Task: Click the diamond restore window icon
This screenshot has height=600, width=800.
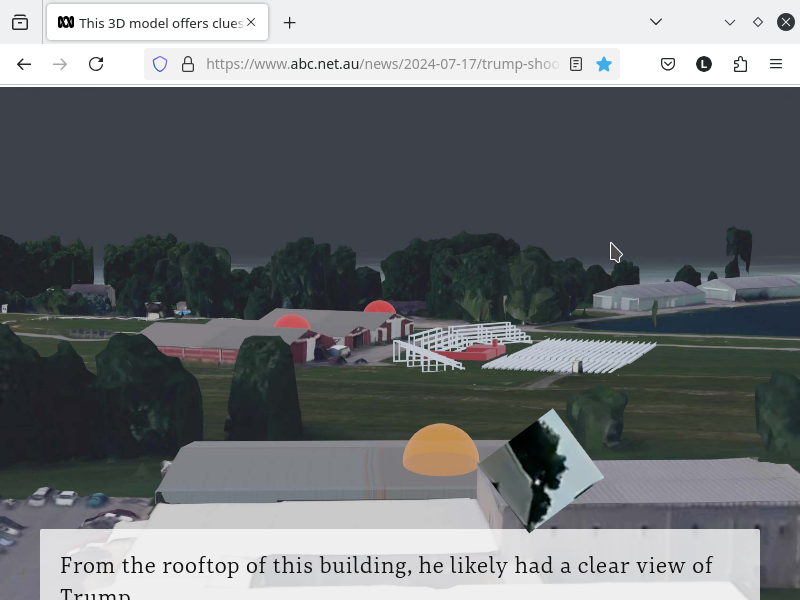Action: [758, 22]
